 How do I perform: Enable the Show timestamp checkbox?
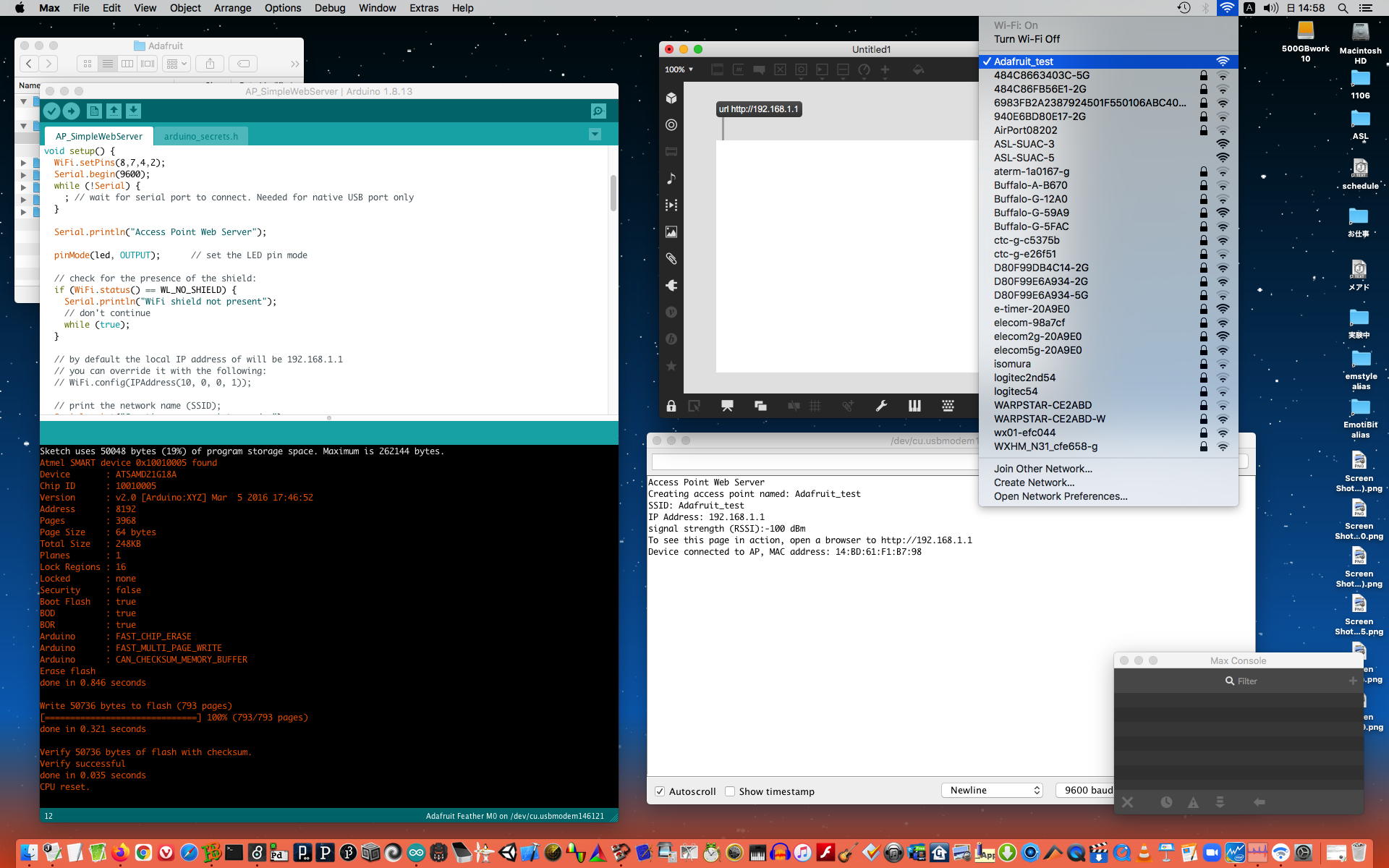pos(730,791)
